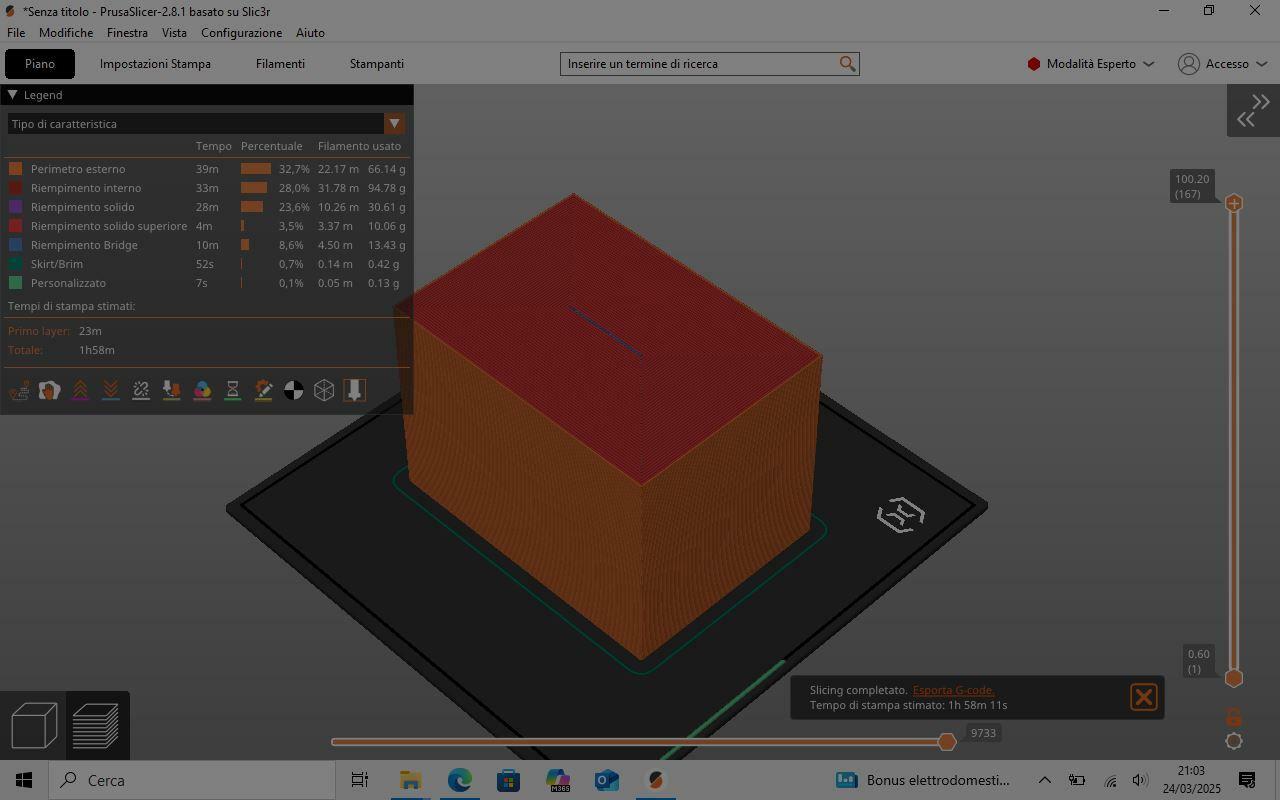Click the Esporta G-code link
The height and width of the screenshot is (800, 1280).
coord(953,690)
